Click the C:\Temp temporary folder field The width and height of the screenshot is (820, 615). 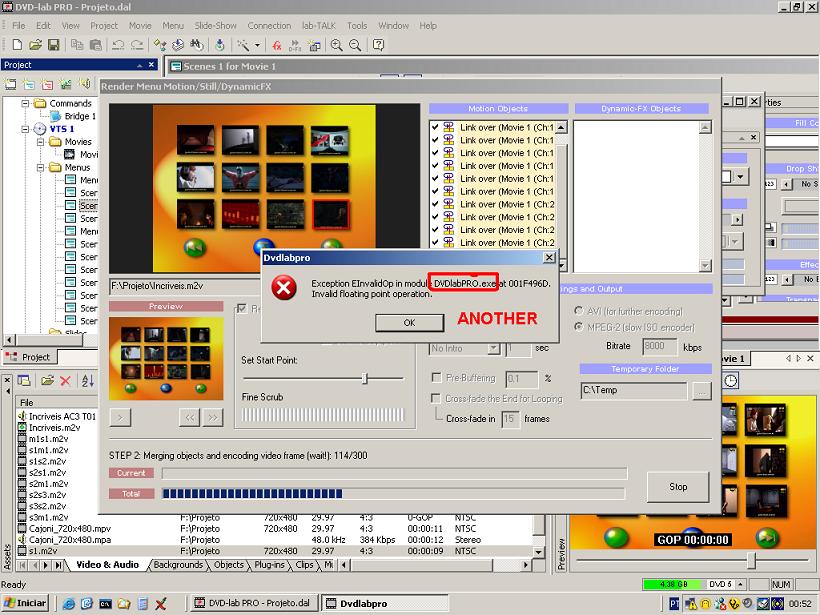pyautogui.click(x=634, y=391)
